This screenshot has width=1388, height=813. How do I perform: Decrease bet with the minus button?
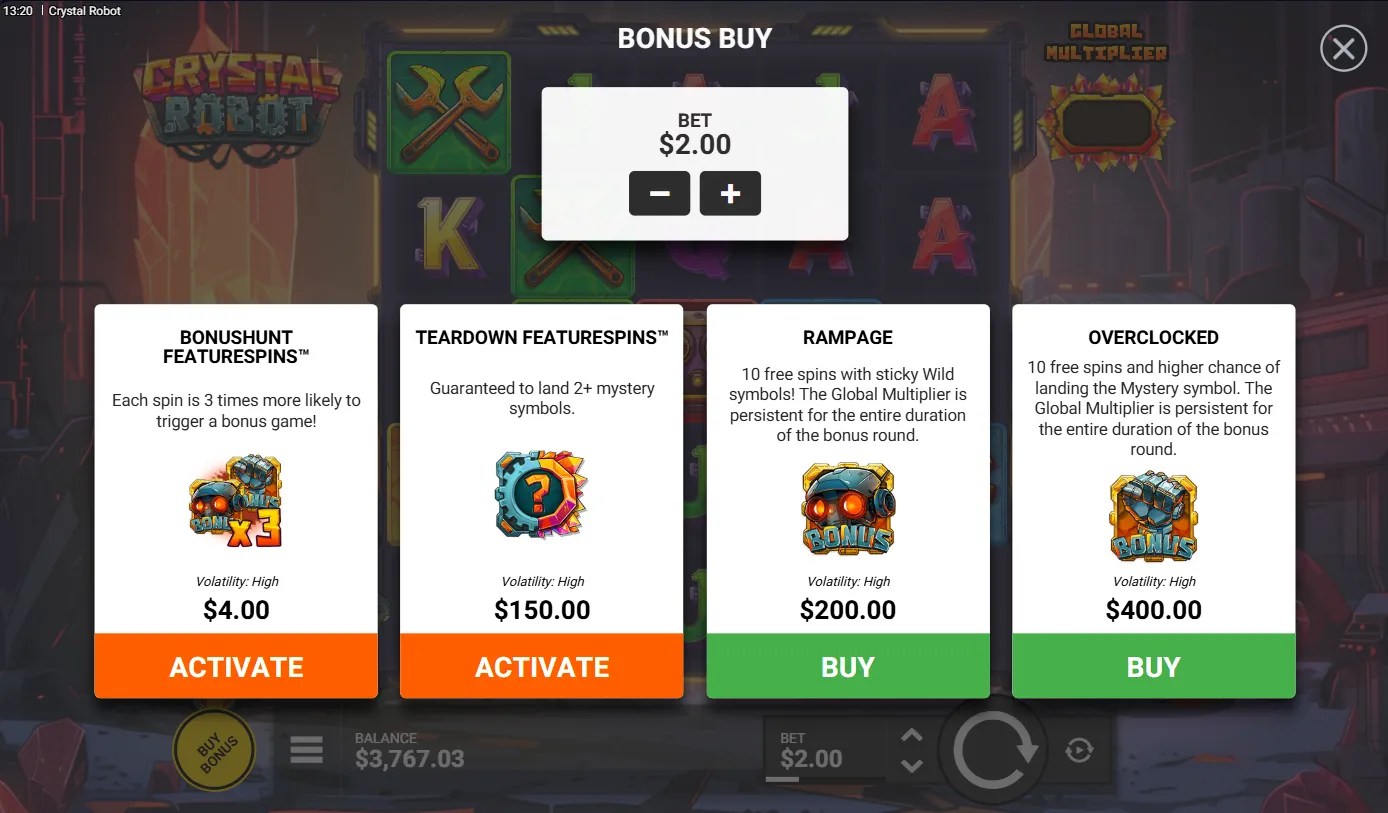click(x=659, y=193)
